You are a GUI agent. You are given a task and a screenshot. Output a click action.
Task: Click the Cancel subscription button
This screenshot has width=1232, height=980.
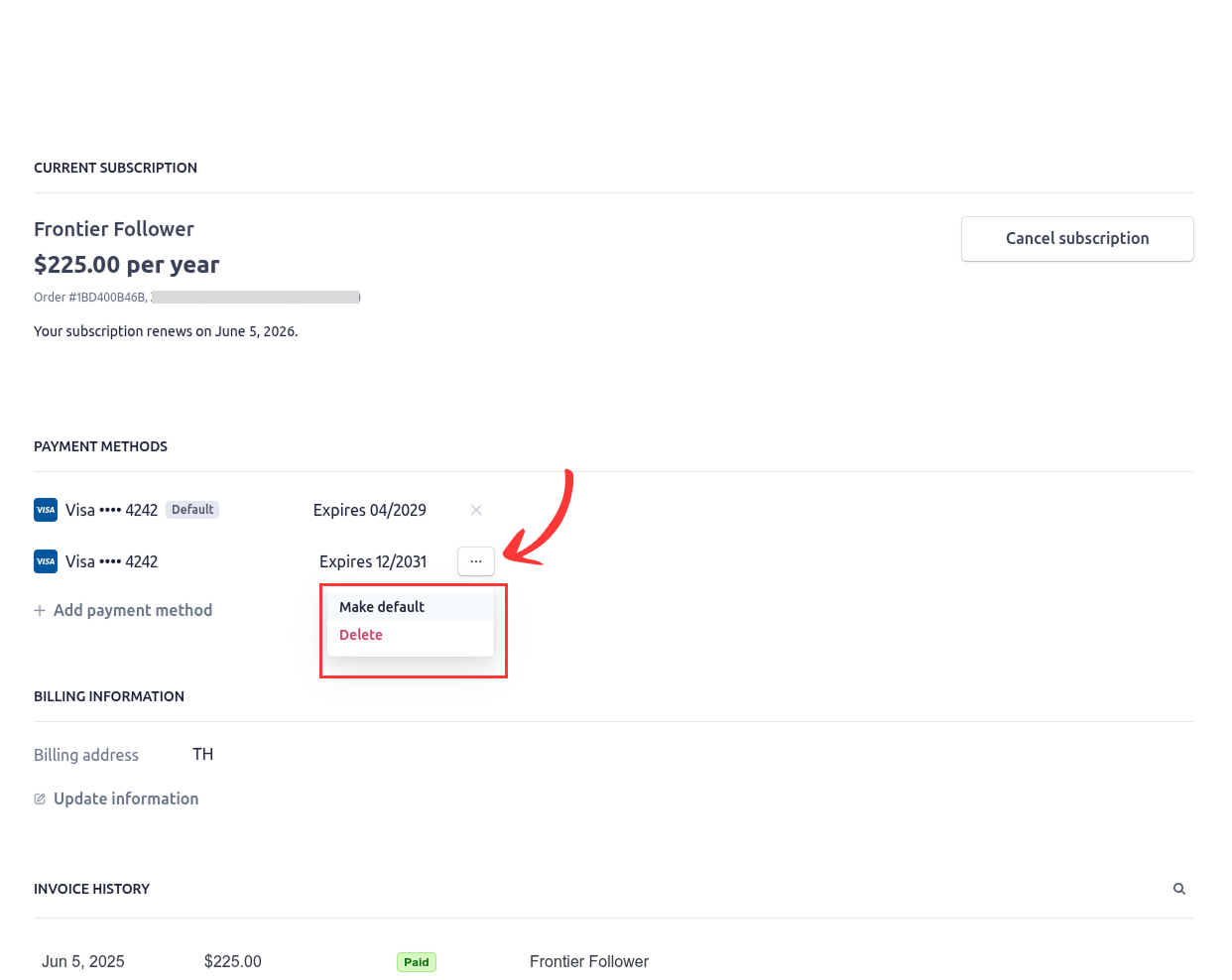pyautogui.click(x=1076, y=239)
